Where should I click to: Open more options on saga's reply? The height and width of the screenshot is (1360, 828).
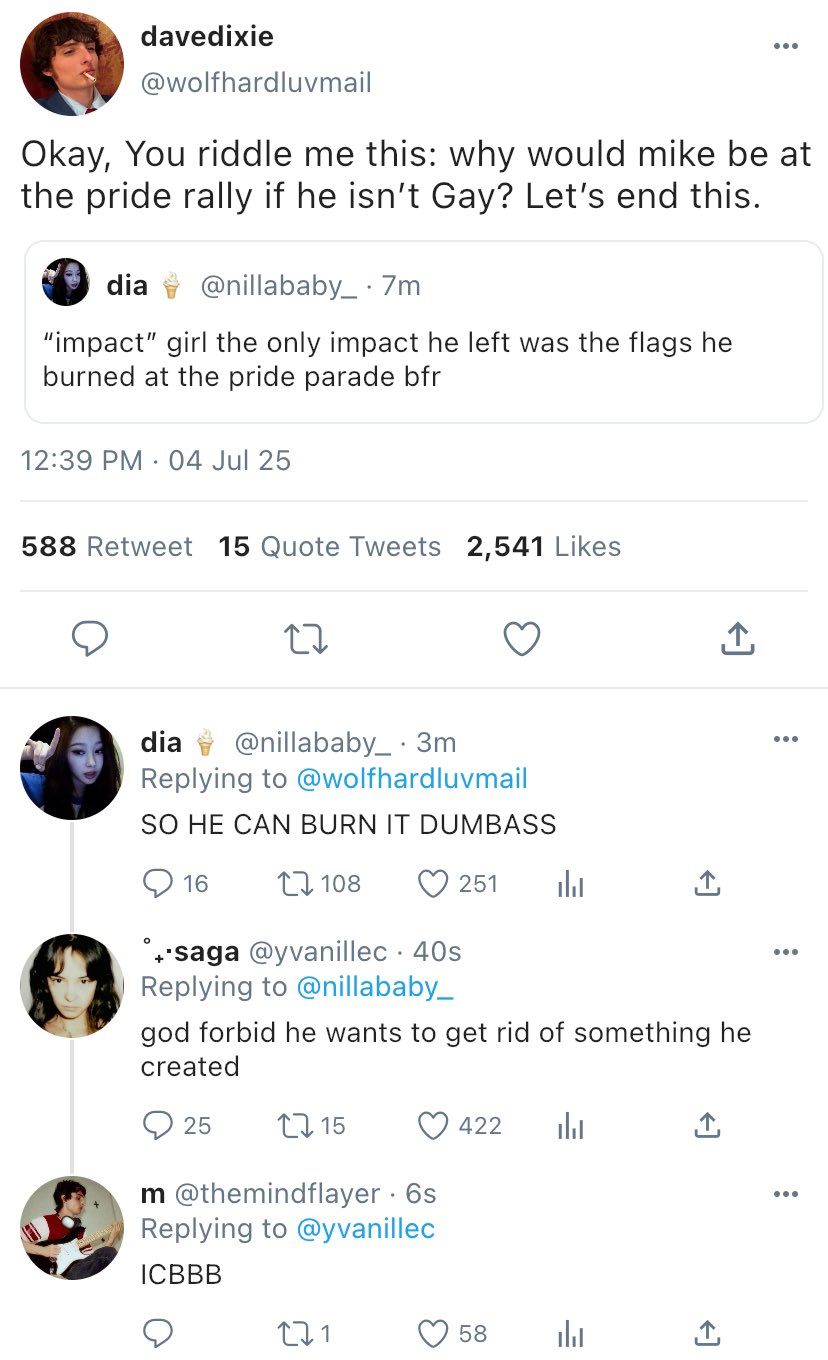[x=786, y=951]
